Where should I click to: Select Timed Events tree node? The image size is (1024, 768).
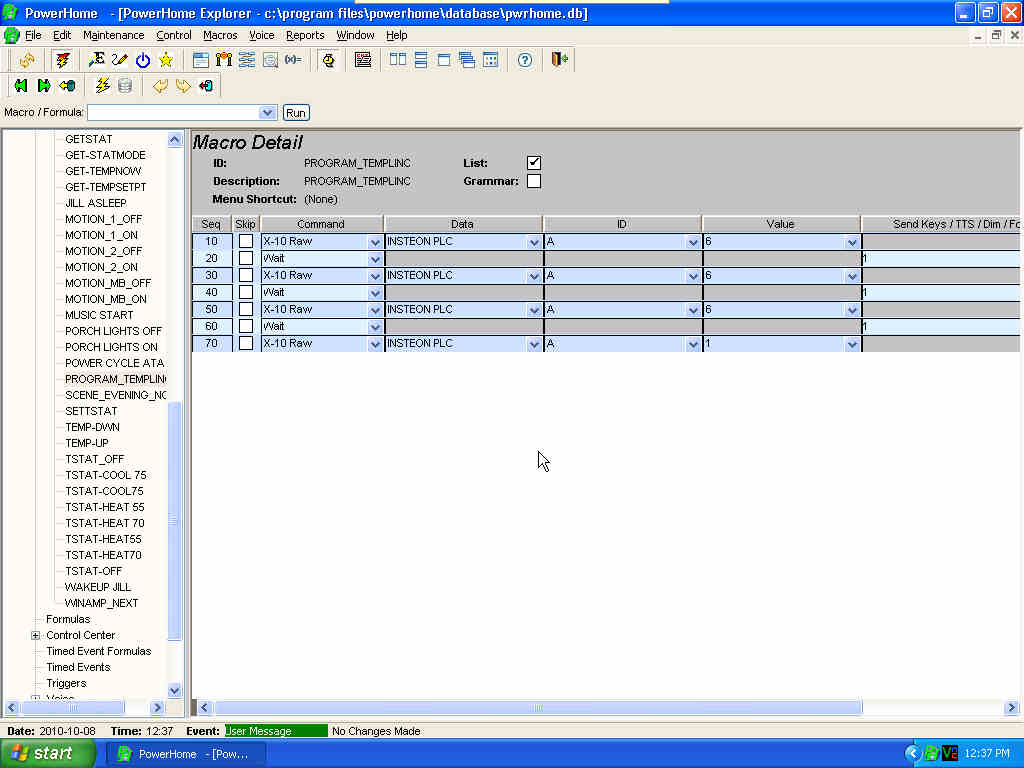(x=78, y=667)
